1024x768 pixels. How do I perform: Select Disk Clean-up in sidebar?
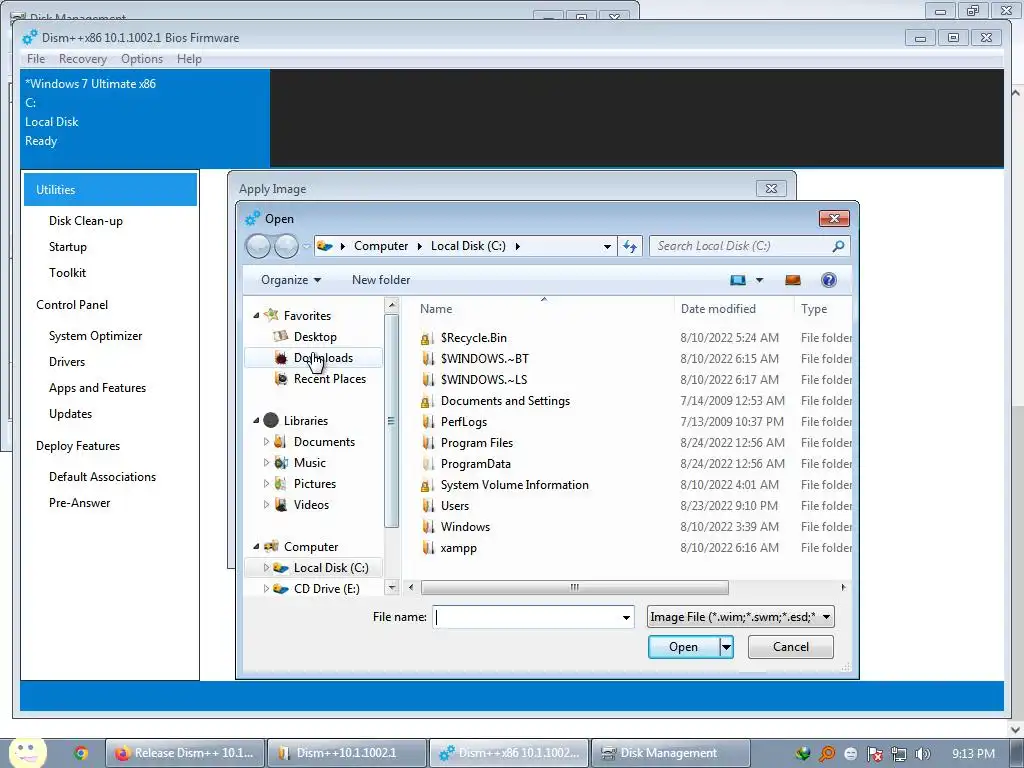tap(86, 221)
